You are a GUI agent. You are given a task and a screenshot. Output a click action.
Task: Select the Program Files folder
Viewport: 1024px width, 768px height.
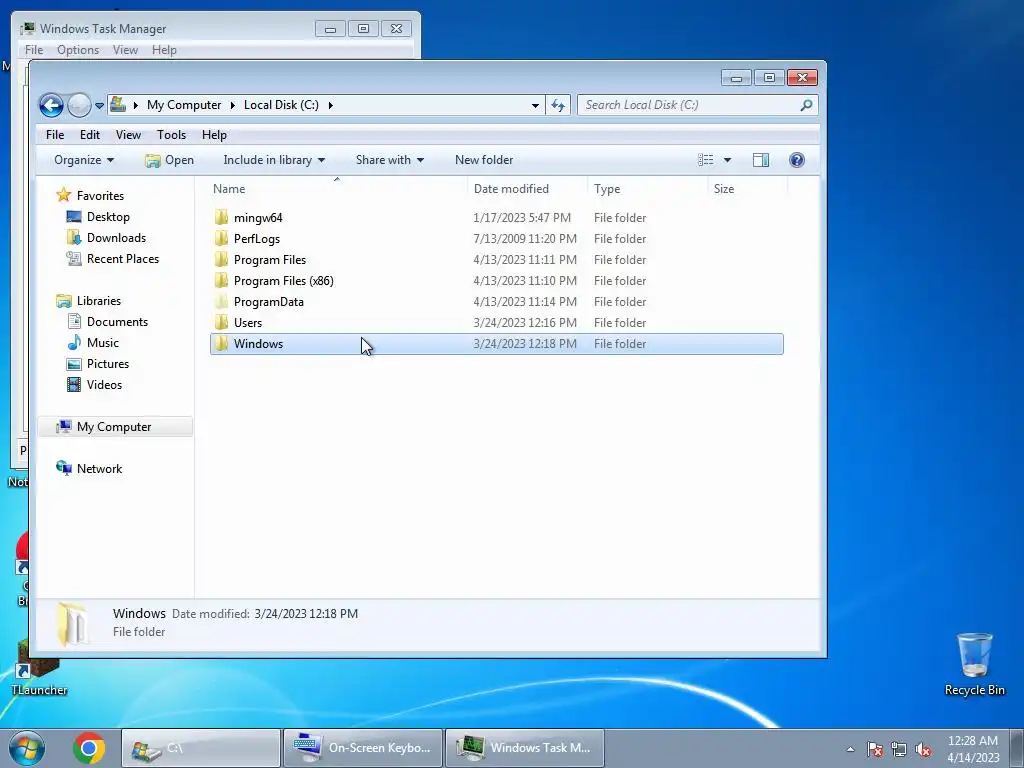496,259
